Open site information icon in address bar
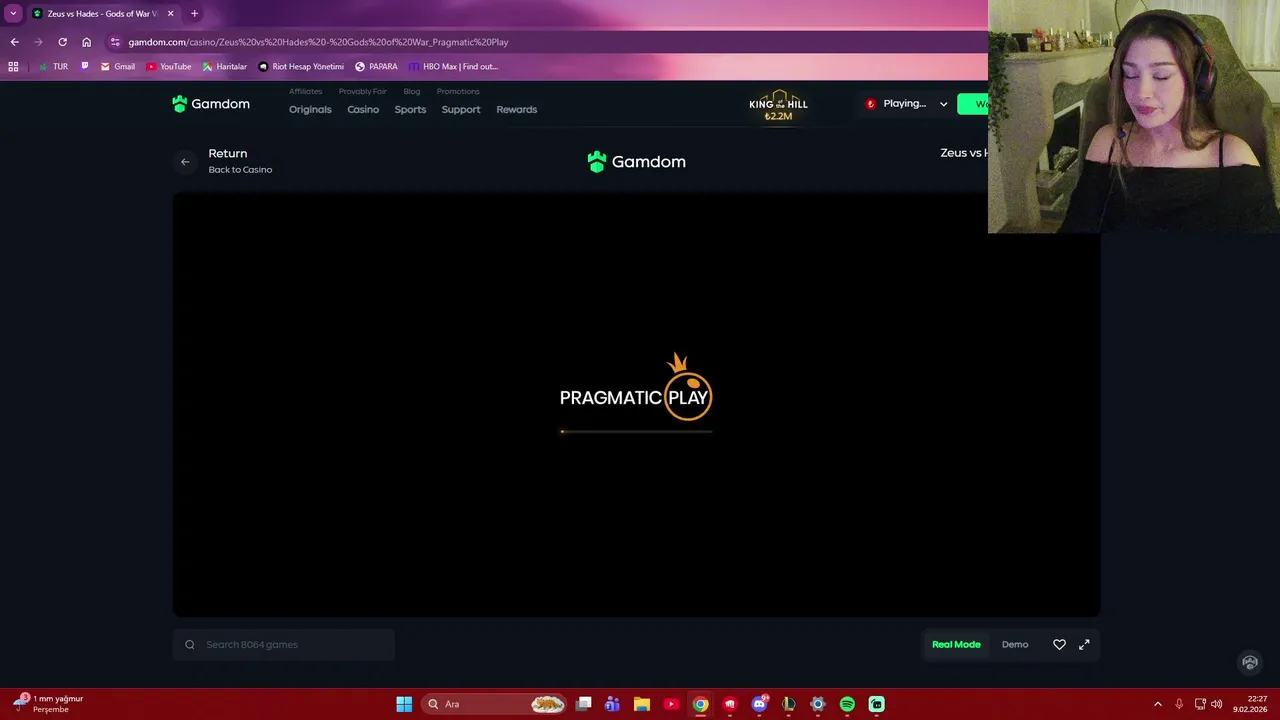The width and height of the screenshot is (1280, 720). 115,42
